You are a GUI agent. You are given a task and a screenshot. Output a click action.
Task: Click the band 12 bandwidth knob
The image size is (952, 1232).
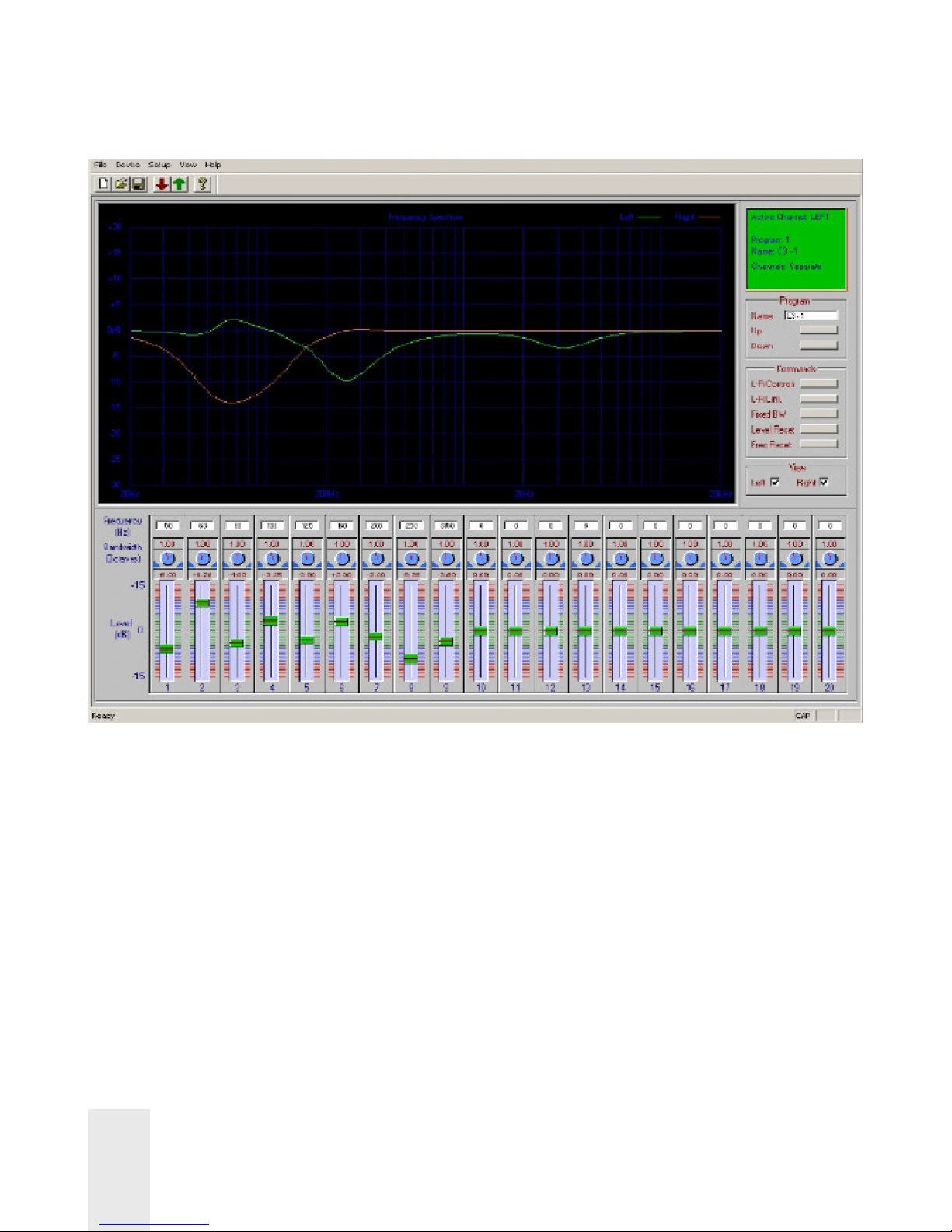pos(551,559)
